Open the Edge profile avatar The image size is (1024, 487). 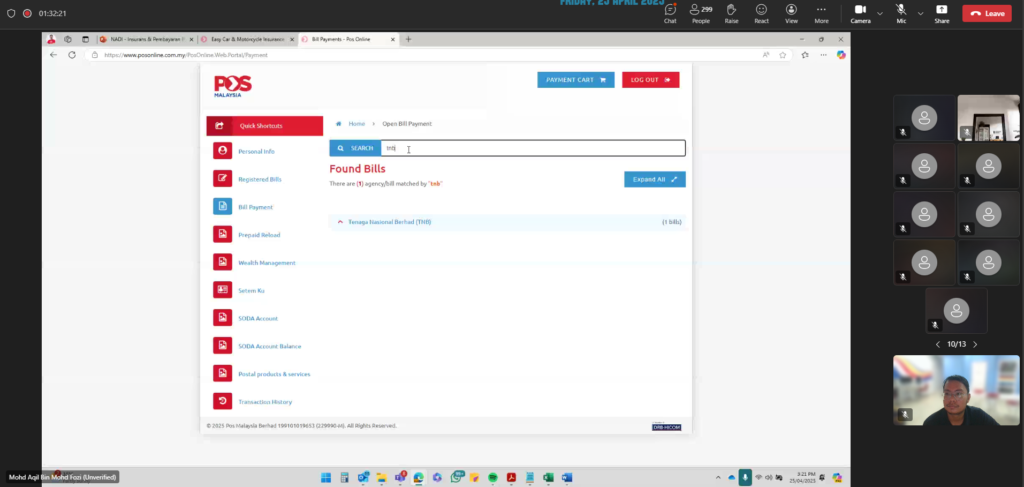(52, 39)
